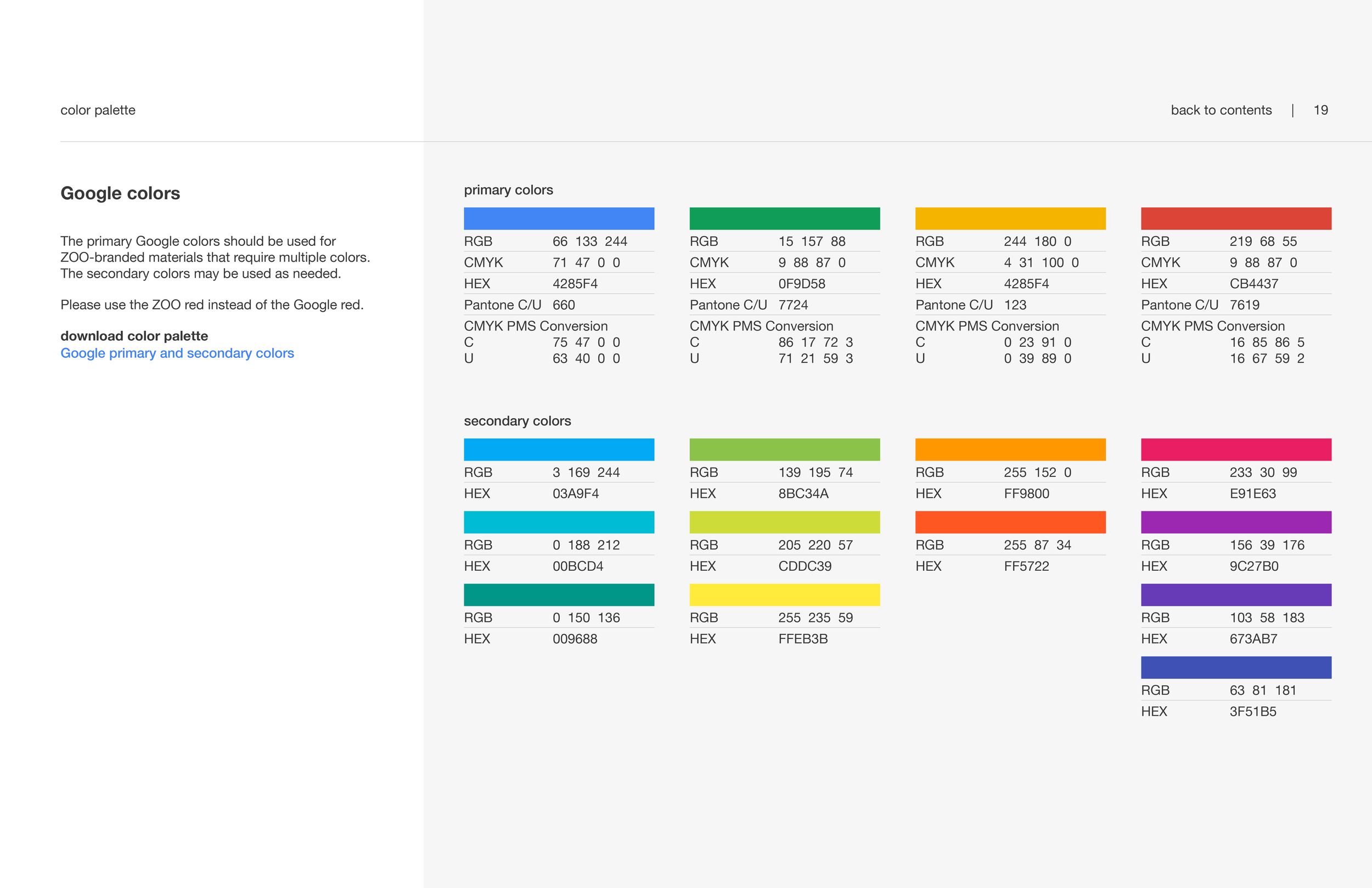Select the primary yellow swatch Pantone 123
1372x888 pixels.
click(x=1010, y=218)
